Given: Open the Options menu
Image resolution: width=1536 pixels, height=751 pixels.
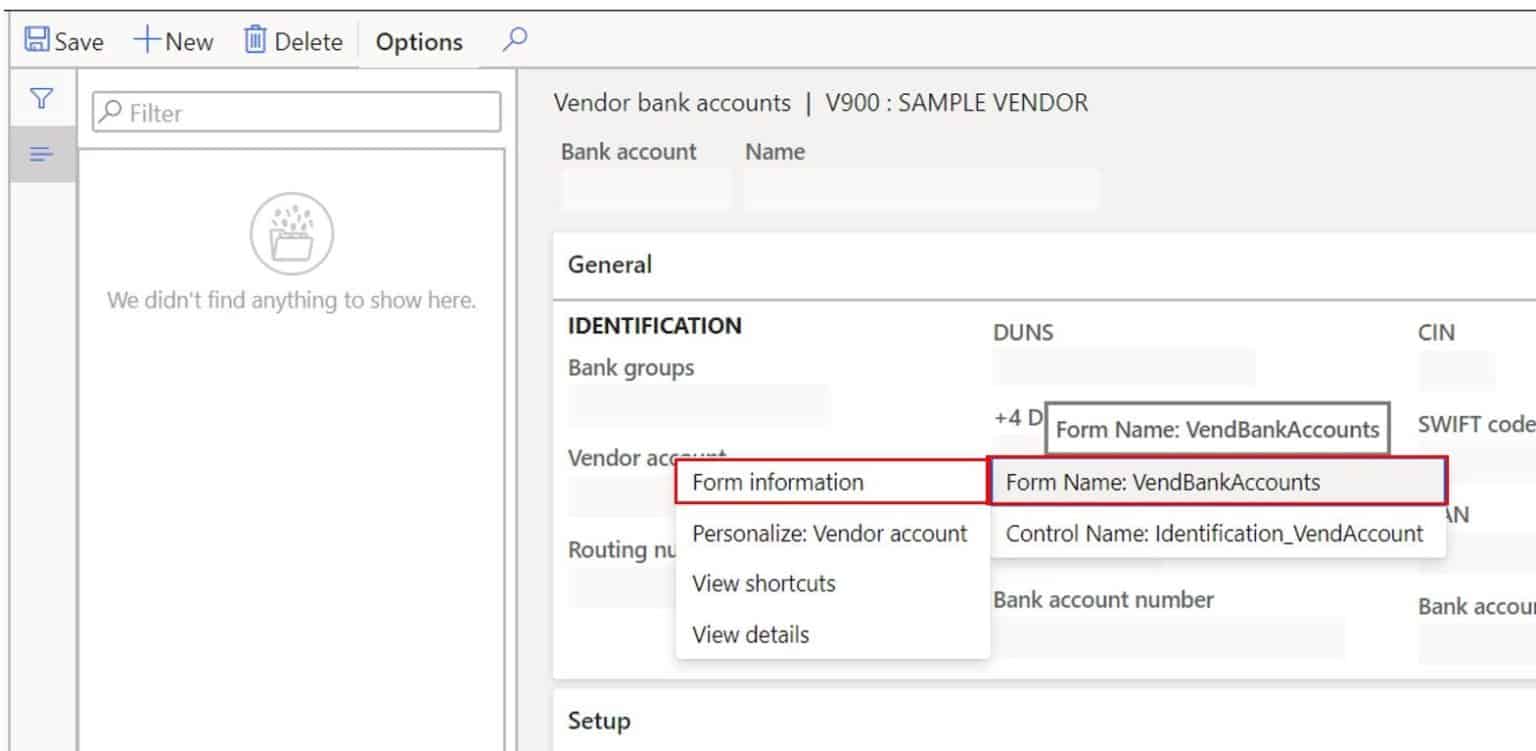Looking at the screenshot, I should tap(418, 41).
